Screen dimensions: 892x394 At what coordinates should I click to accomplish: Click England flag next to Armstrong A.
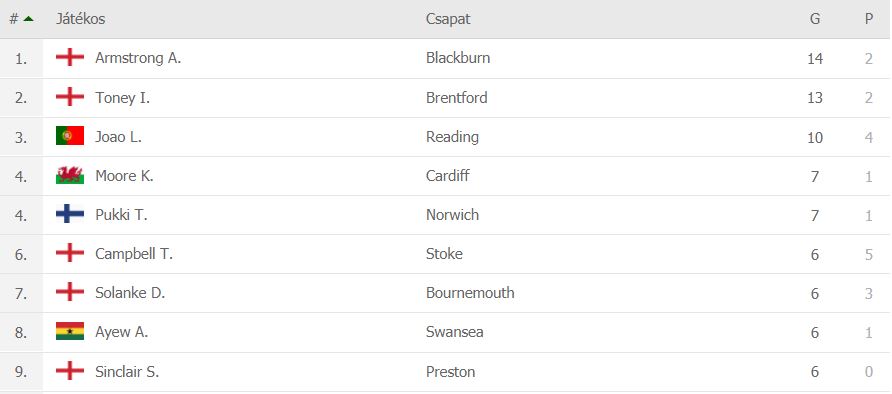(70, 57)
